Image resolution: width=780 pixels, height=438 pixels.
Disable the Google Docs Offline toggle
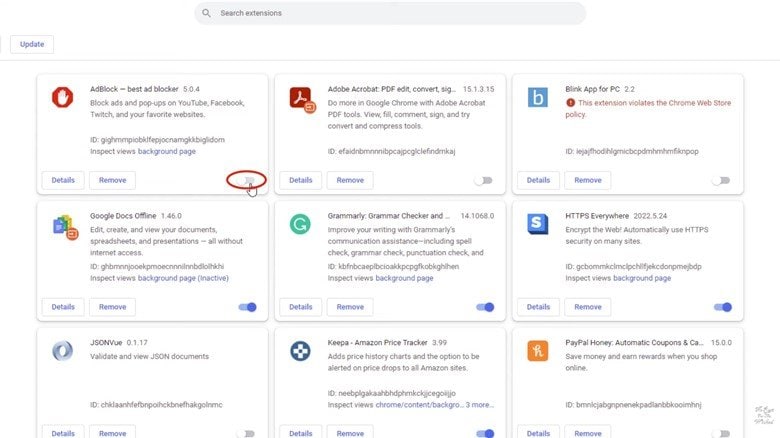[x=247, y=307]
